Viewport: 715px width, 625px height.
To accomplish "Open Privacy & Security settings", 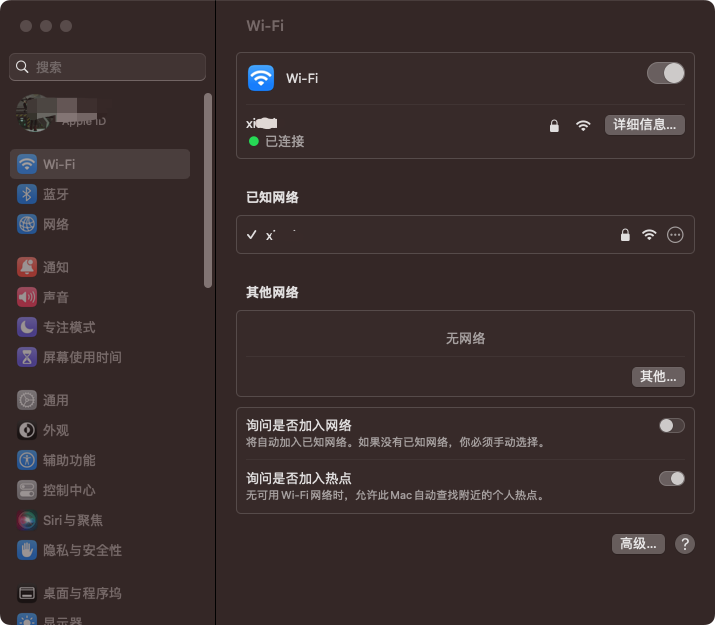I will click(x=82, y=550).
